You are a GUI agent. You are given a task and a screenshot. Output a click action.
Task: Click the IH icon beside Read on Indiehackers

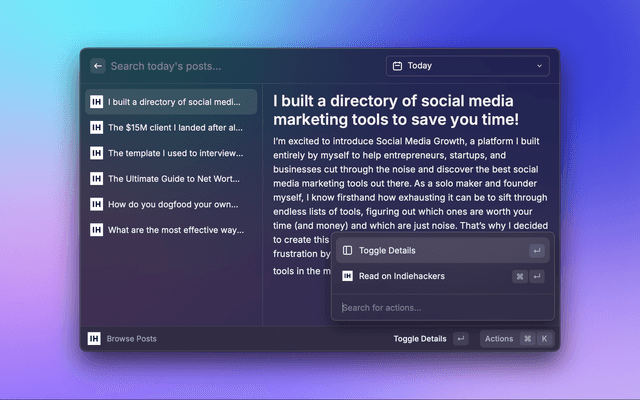(x=347, y=276)
